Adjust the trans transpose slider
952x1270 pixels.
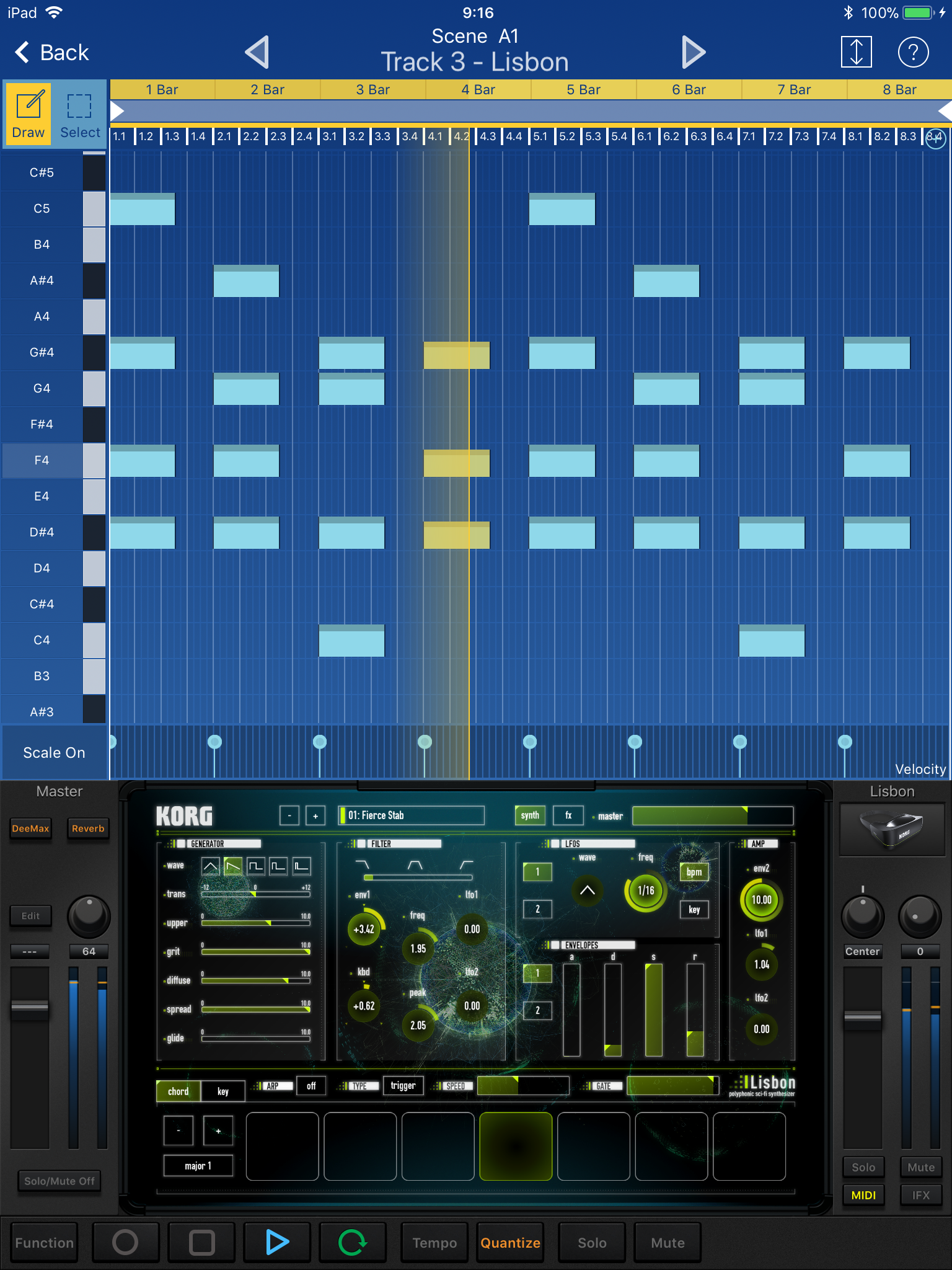point(255,894)
